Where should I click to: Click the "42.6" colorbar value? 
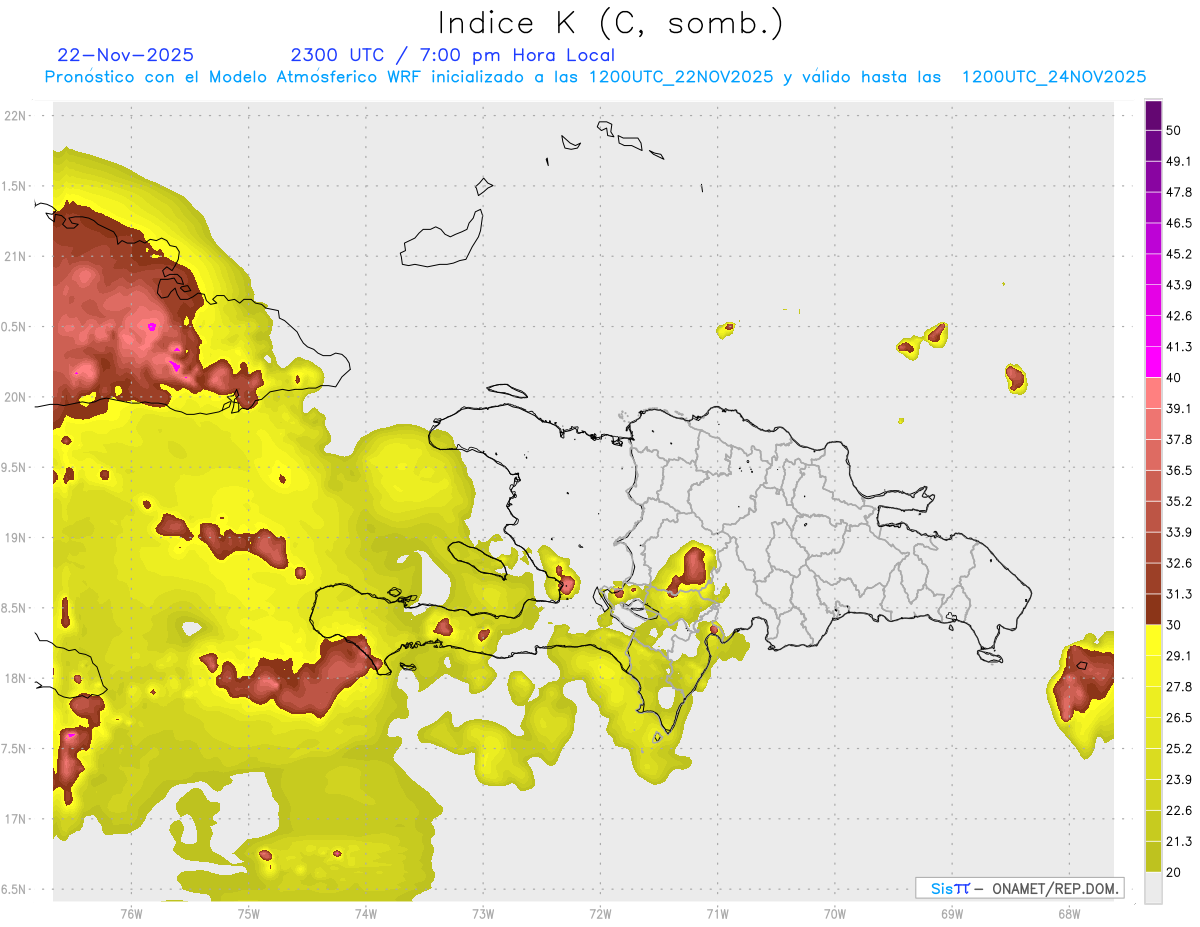[x=1179, y=316]
